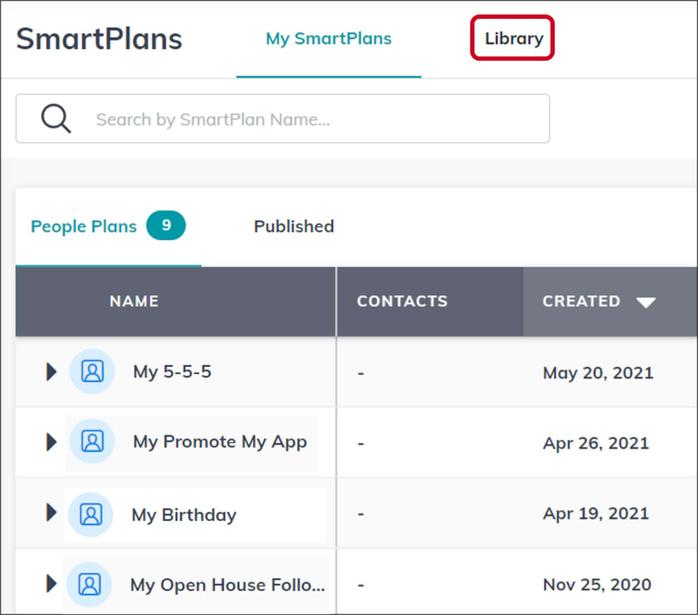Viewport: 698px width, 615px height.
Task: Expand the My Birthday plan row
Action: click(x=51, y=513)
